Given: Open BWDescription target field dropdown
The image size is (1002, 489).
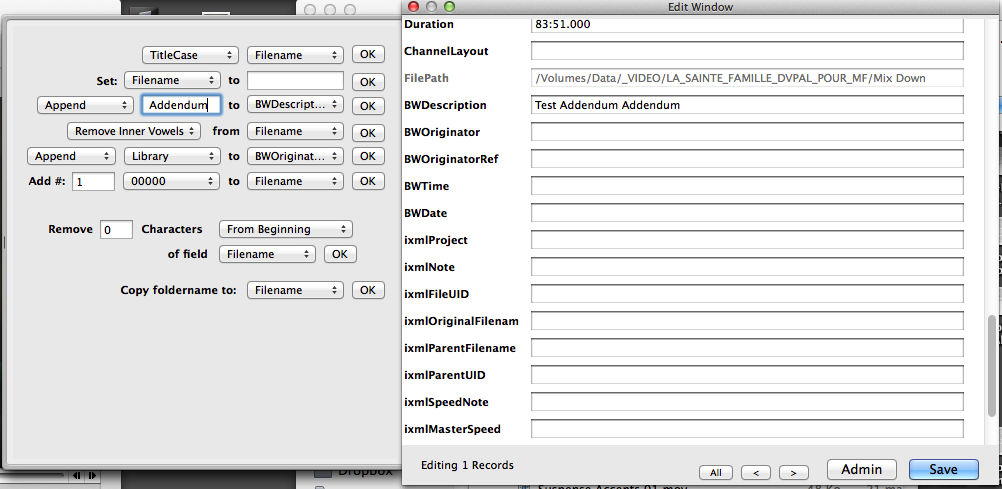Looking at the screenshot, I should (x=295, y=105).
